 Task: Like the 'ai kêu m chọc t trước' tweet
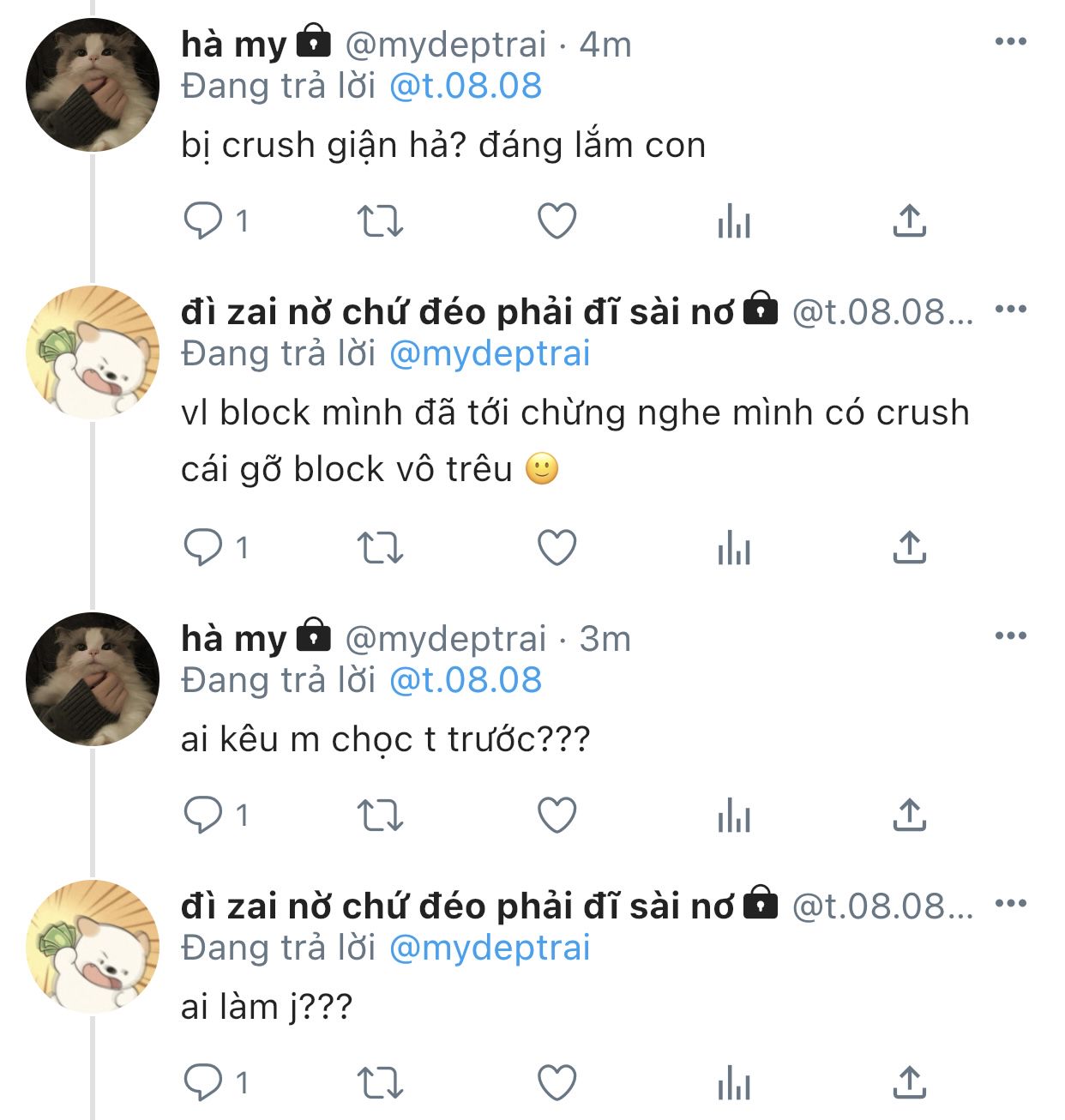coord(557,815)
